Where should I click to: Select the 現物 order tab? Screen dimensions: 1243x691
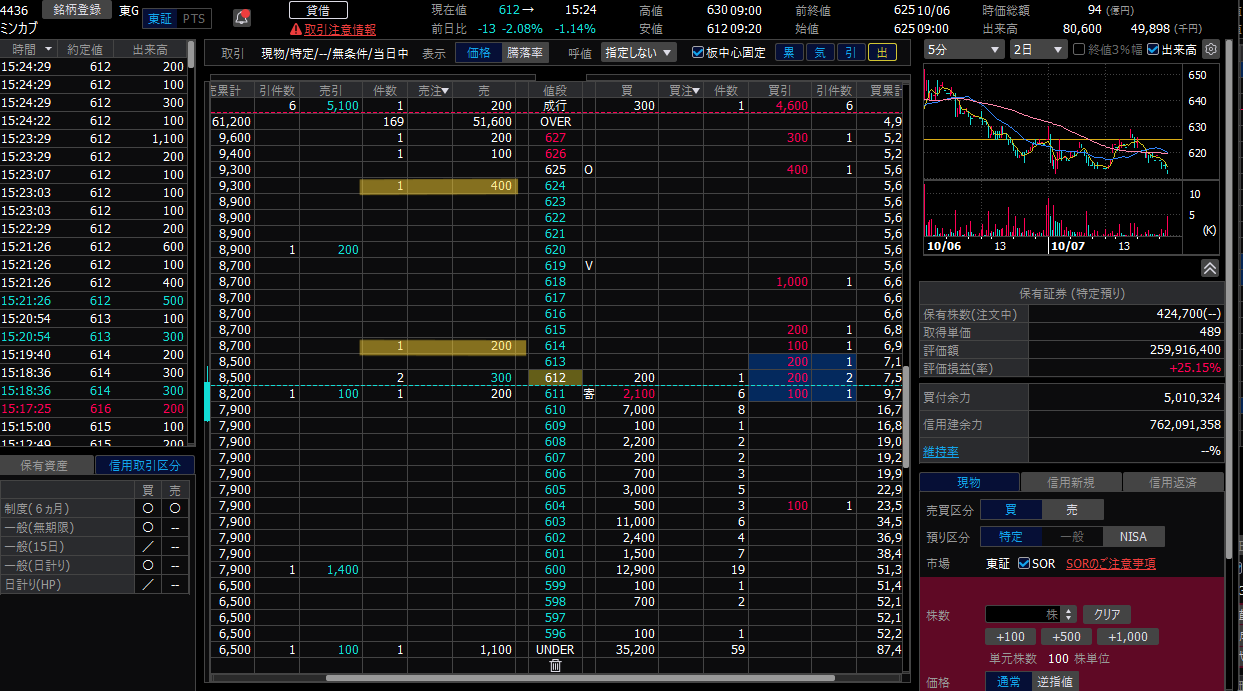[969, 482]
